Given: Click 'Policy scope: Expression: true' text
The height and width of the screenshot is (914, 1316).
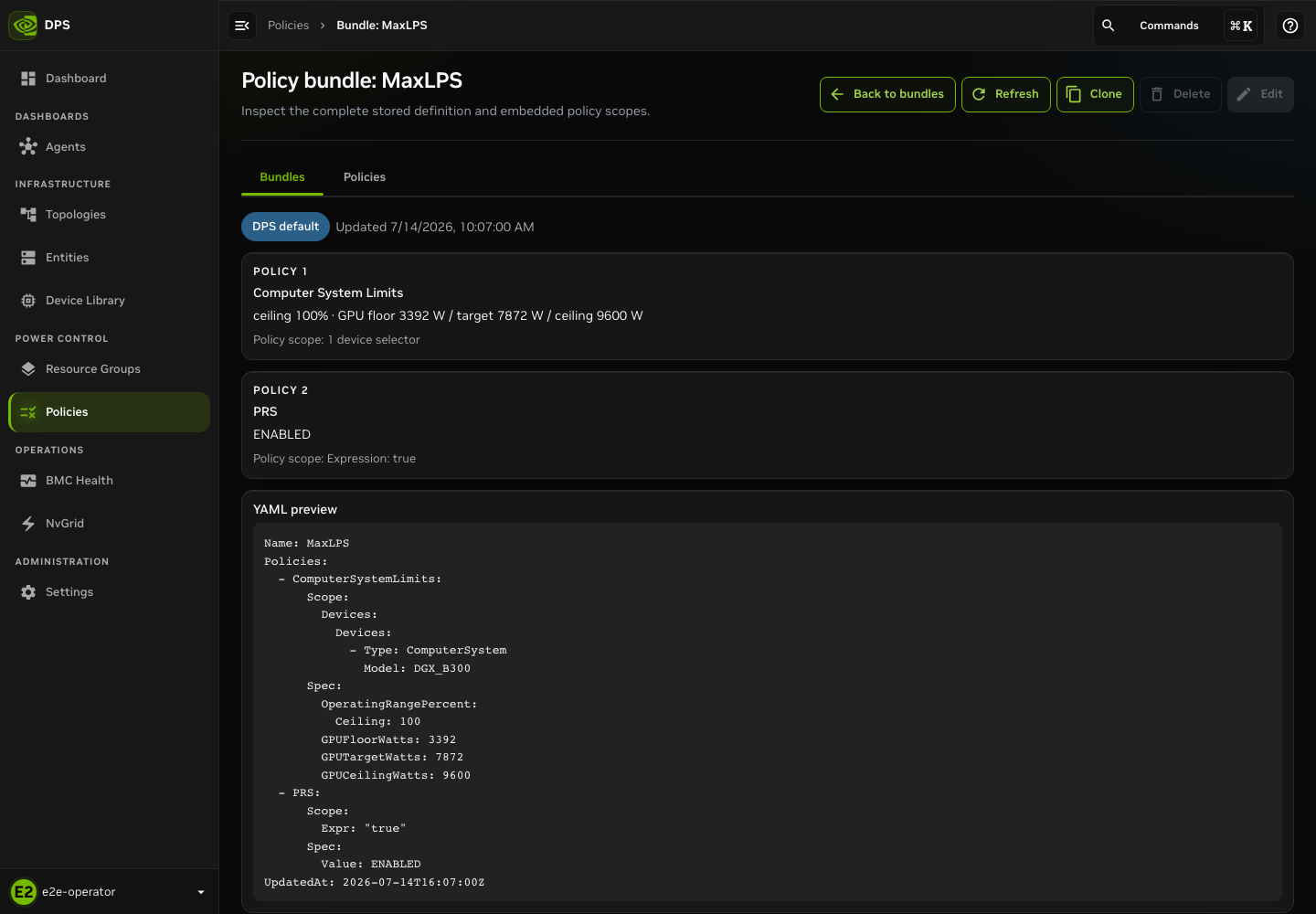Looking at the screenshot, I should click(334, 459).
